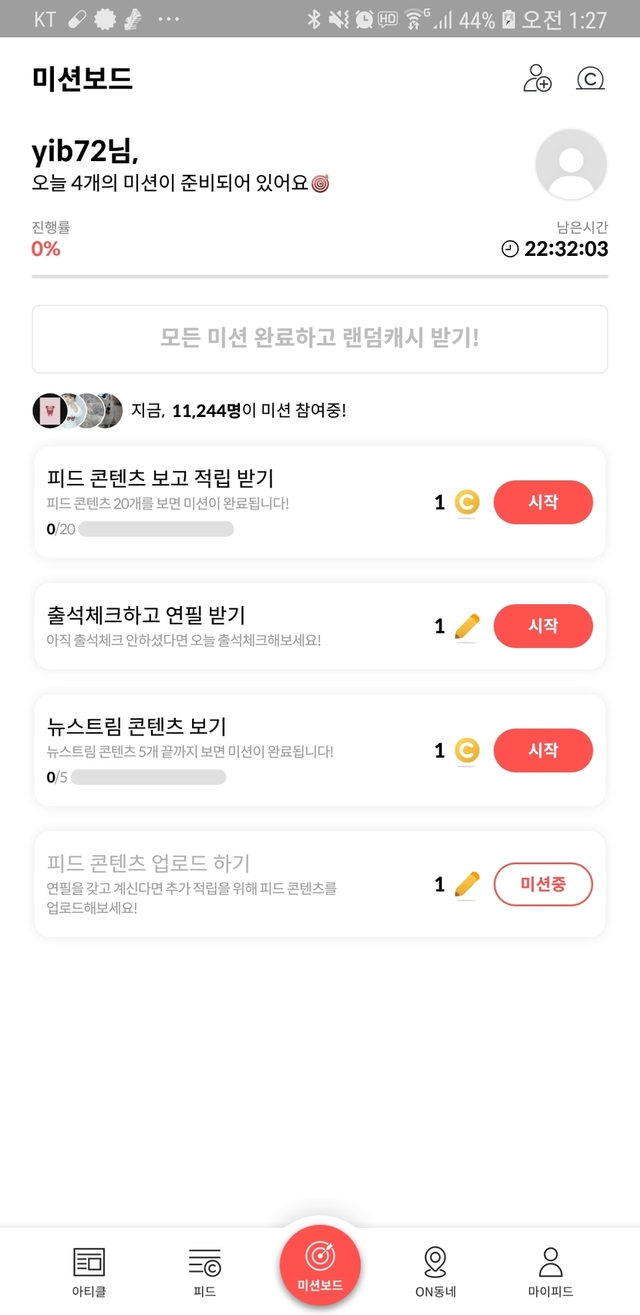
Task: Open the 아티클 tab
Action: pyautogui.click(x=89, y=1270)
